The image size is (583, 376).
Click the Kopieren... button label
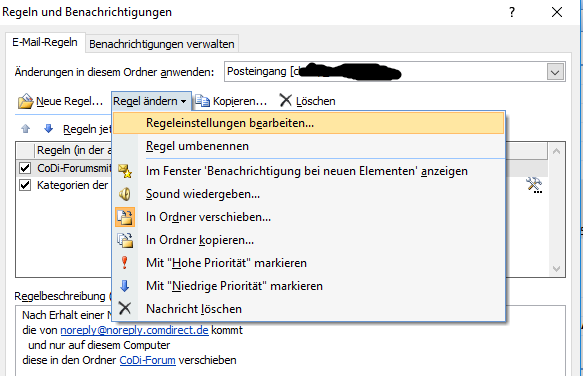coord(240,101)
